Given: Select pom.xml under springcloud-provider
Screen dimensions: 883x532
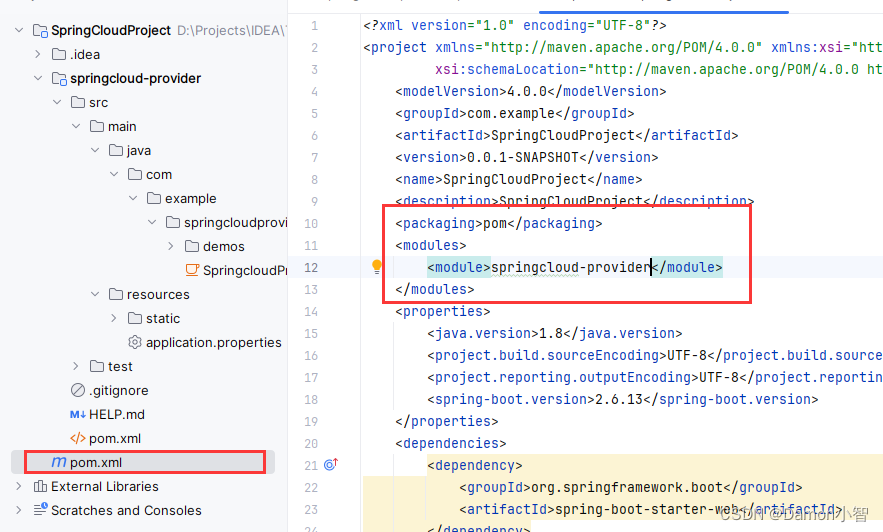Looking at the screenshot, I should click(x=115, y=438).
